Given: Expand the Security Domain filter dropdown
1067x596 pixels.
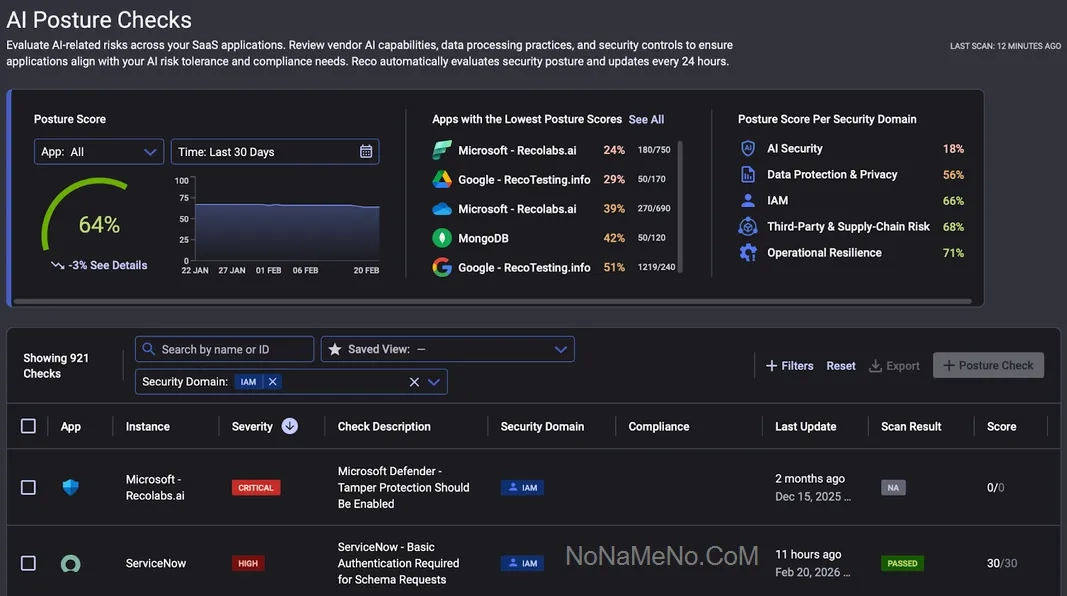Looking at the screenshot, I should coord(434,382).
